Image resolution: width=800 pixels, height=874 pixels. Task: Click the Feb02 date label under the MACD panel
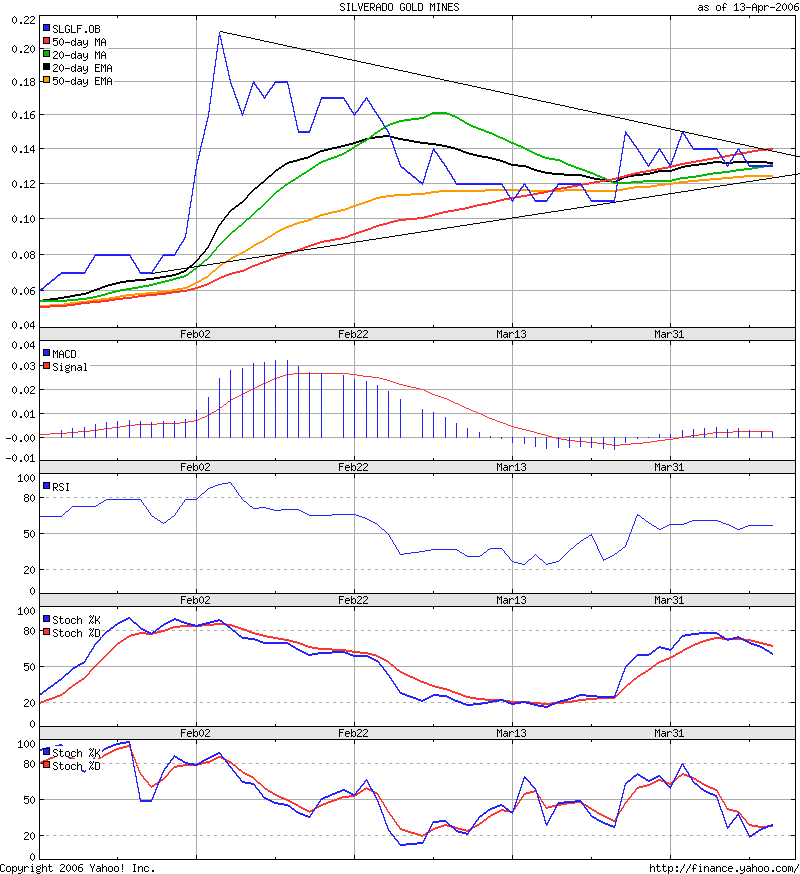195,467
